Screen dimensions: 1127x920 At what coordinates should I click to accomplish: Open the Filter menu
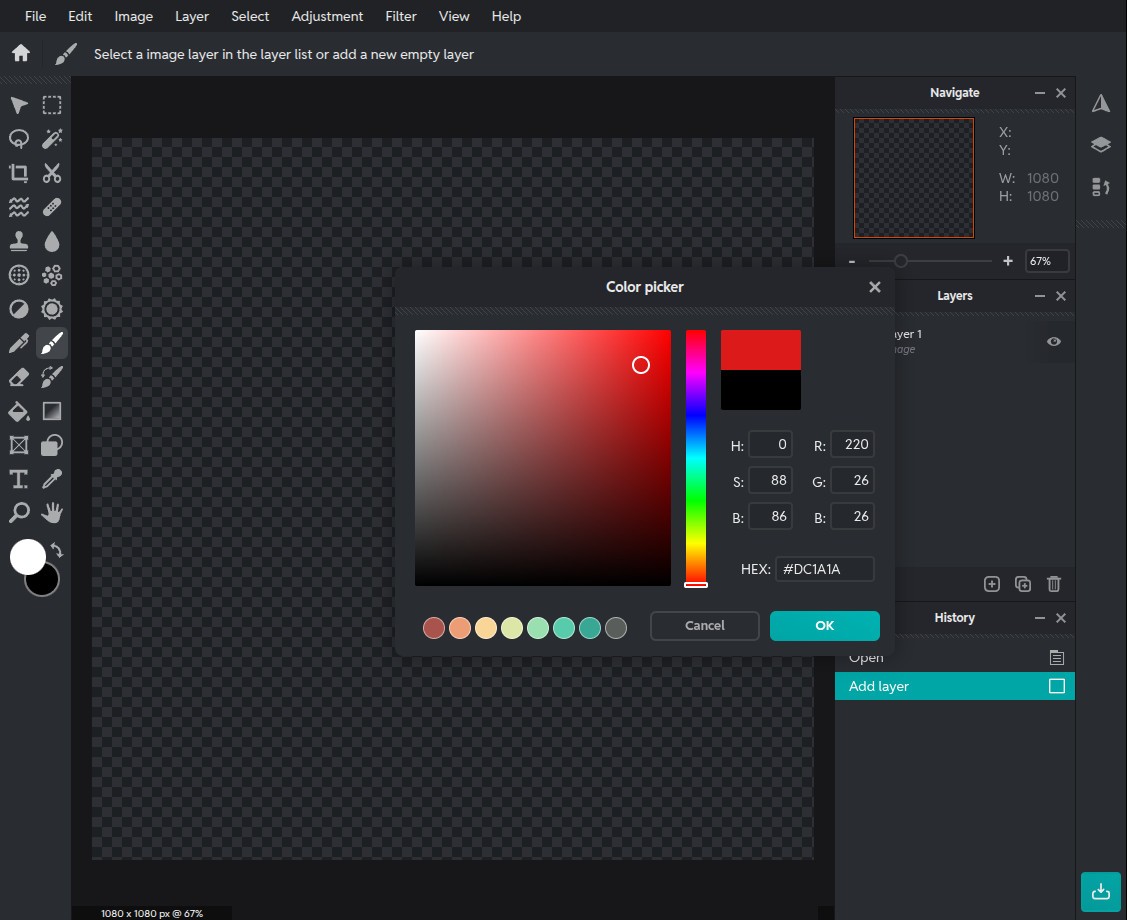[400, 16]
